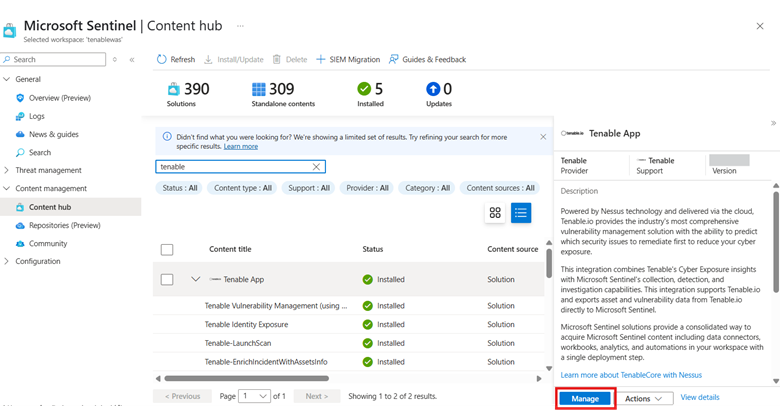Collapse the General section
Viewport: 780px width, 410px height.
[x=6, y=79]
